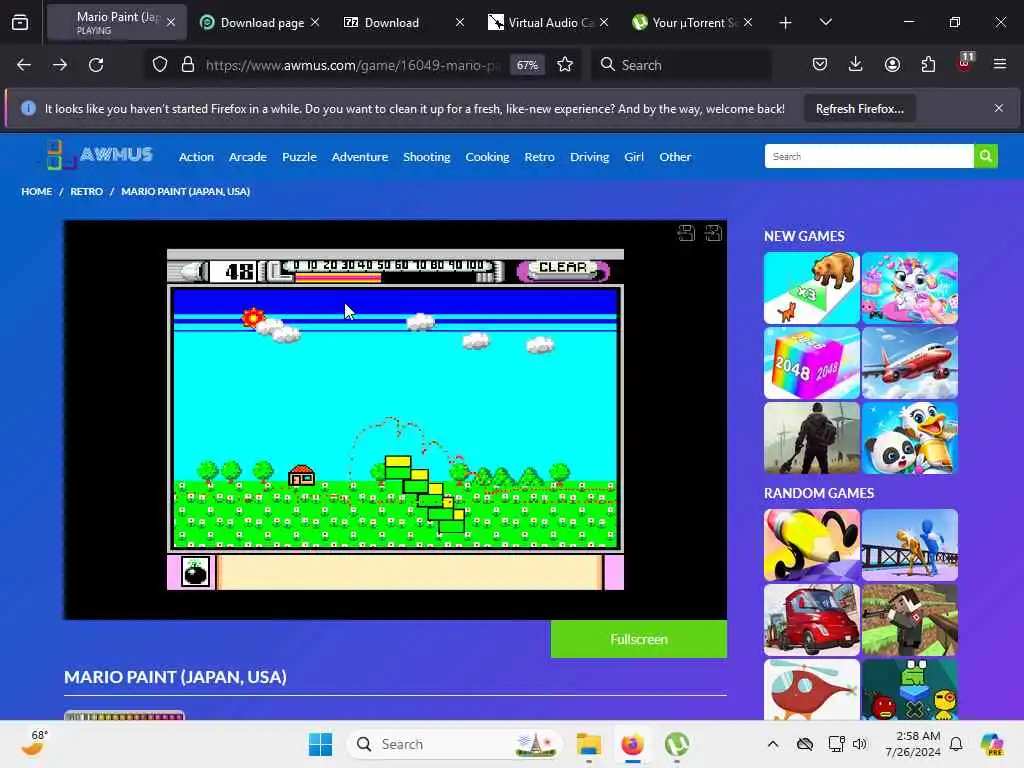Click the Firefox Search box
This screenshot has height=768, width=1024.
pos(681,65)
